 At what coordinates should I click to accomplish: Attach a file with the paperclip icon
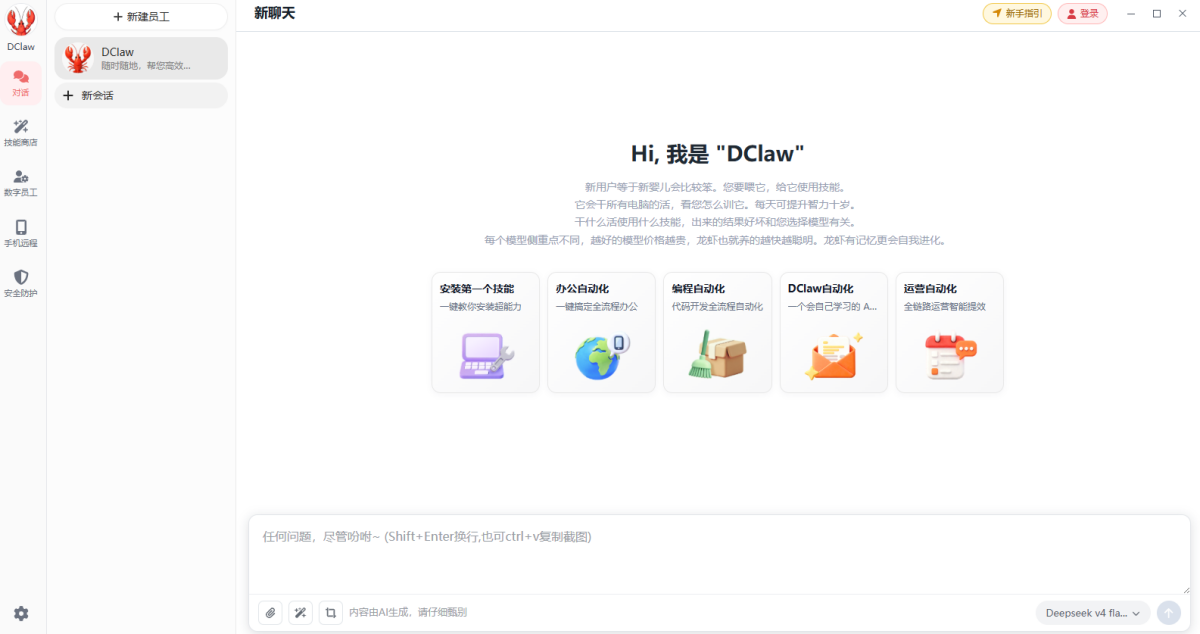coord(270,613)
